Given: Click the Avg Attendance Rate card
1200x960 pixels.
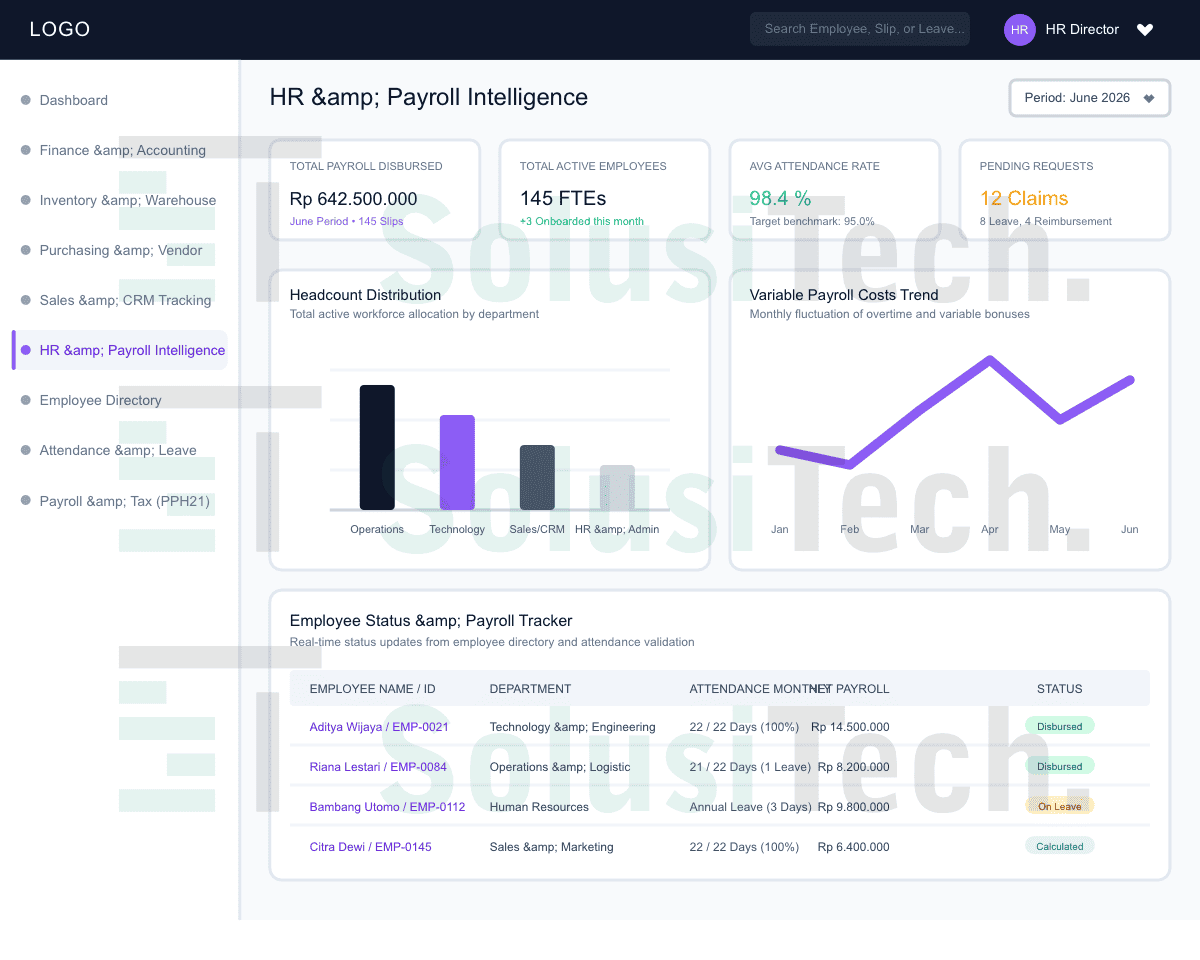Looking at the screenshot, I should (x=835, y=190).
